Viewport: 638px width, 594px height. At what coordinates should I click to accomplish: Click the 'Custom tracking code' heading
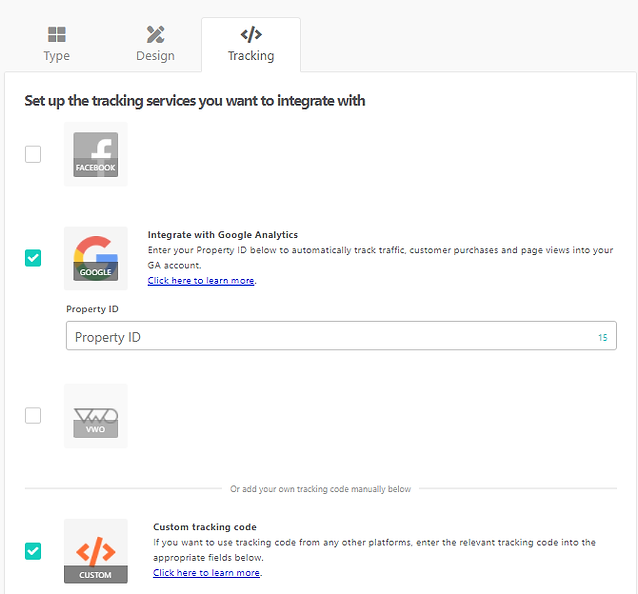pos(205,527)
